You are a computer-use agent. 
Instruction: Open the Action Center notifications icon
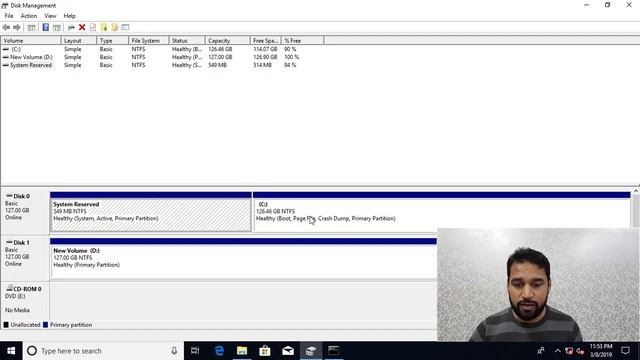pos(625,351)
